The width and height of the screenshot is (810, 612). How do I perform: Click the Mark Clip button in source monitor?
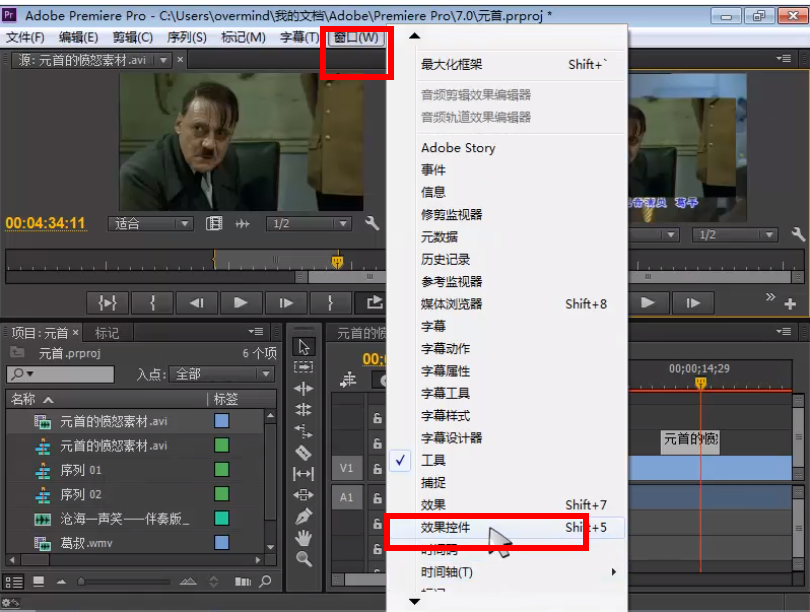(x=107, y=303)
